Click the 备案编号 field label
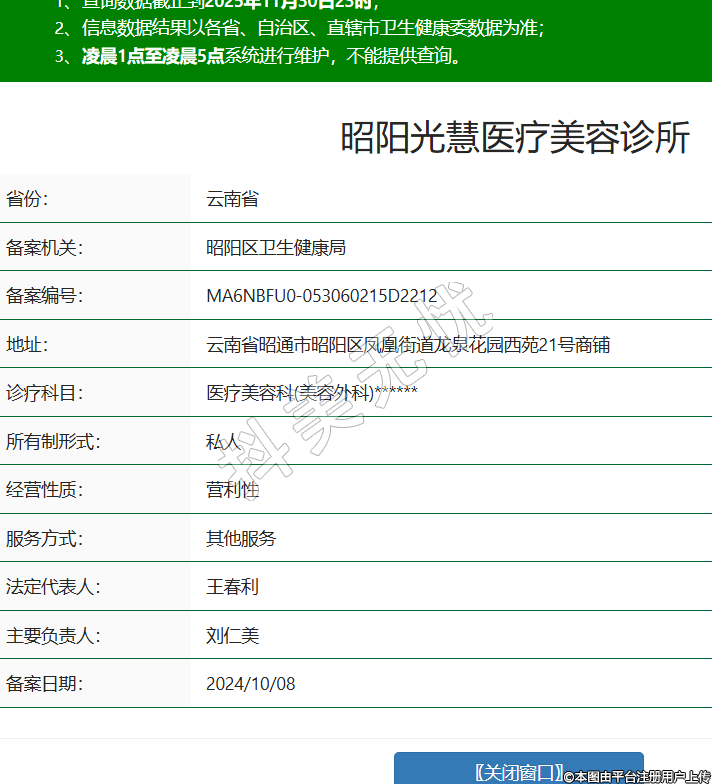 [x=44, y=296]
